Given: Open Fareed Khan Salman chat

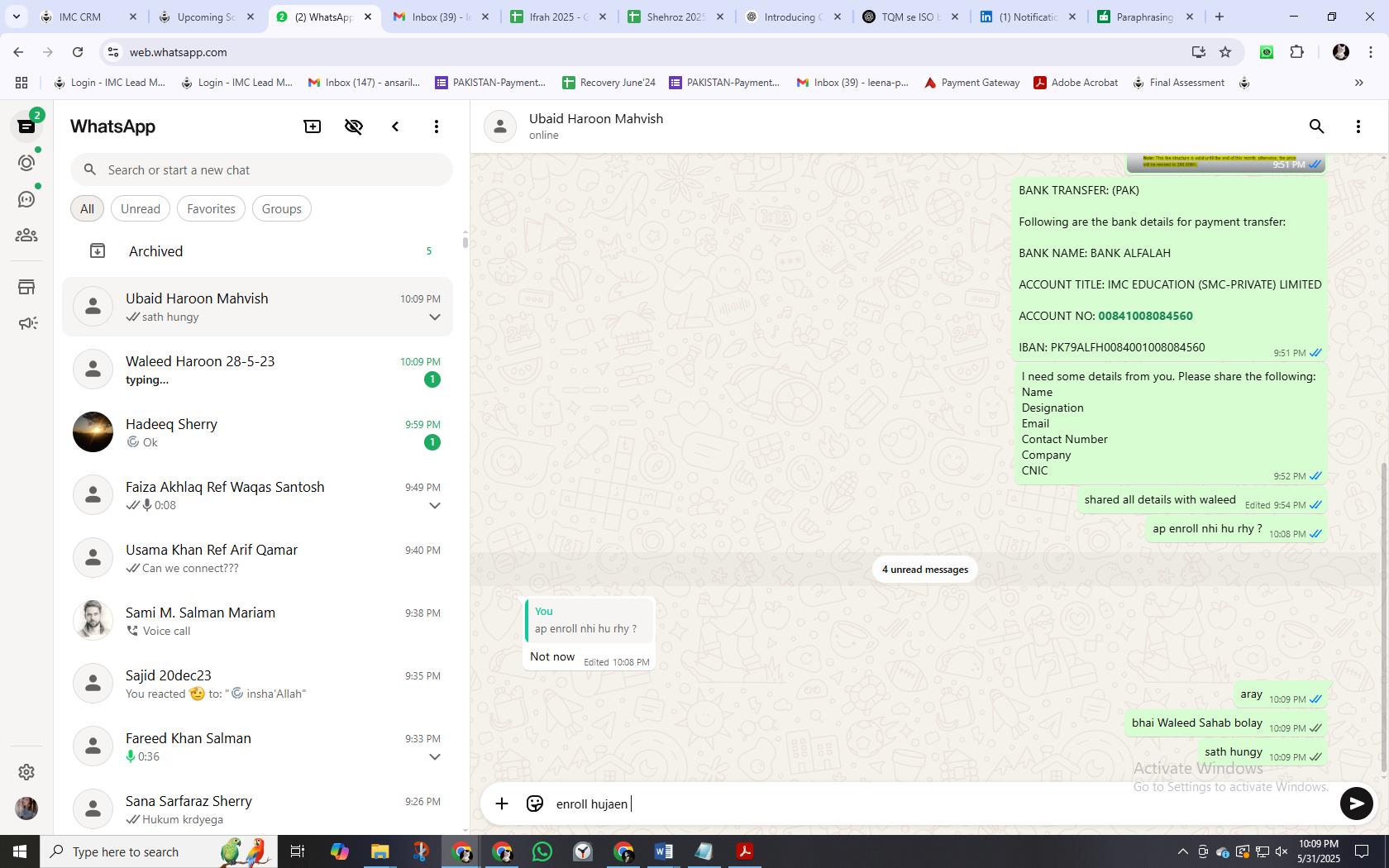Looking at the screenshot, I should [x=257, y=746].
